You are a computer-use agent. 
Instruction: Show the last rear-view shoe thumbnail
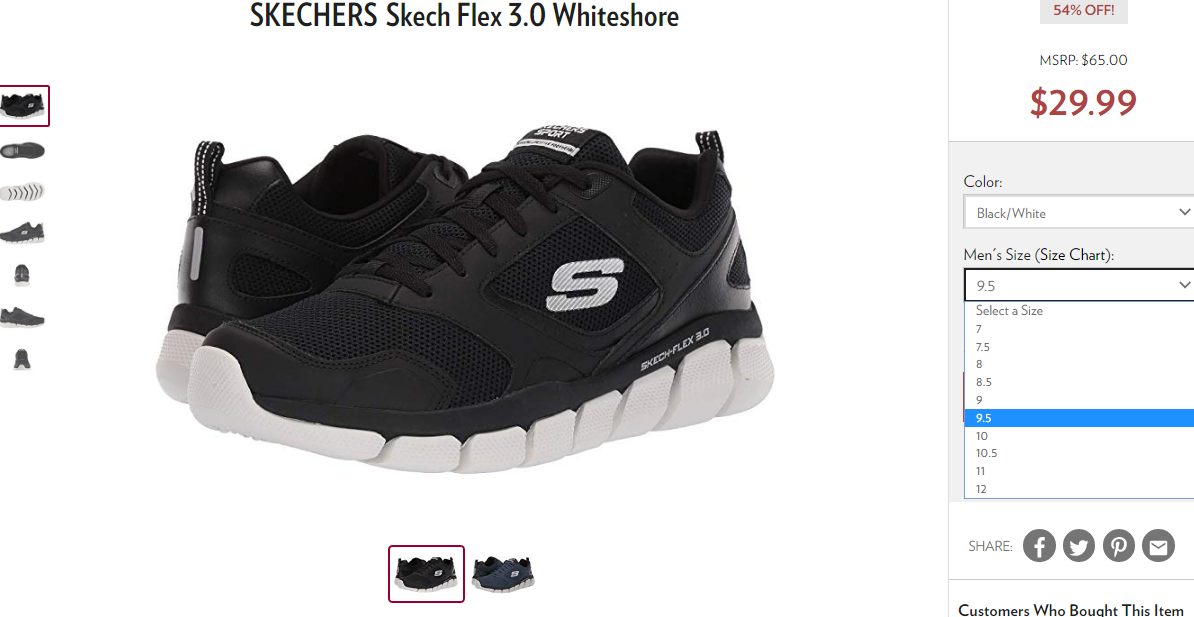(22, 358)
